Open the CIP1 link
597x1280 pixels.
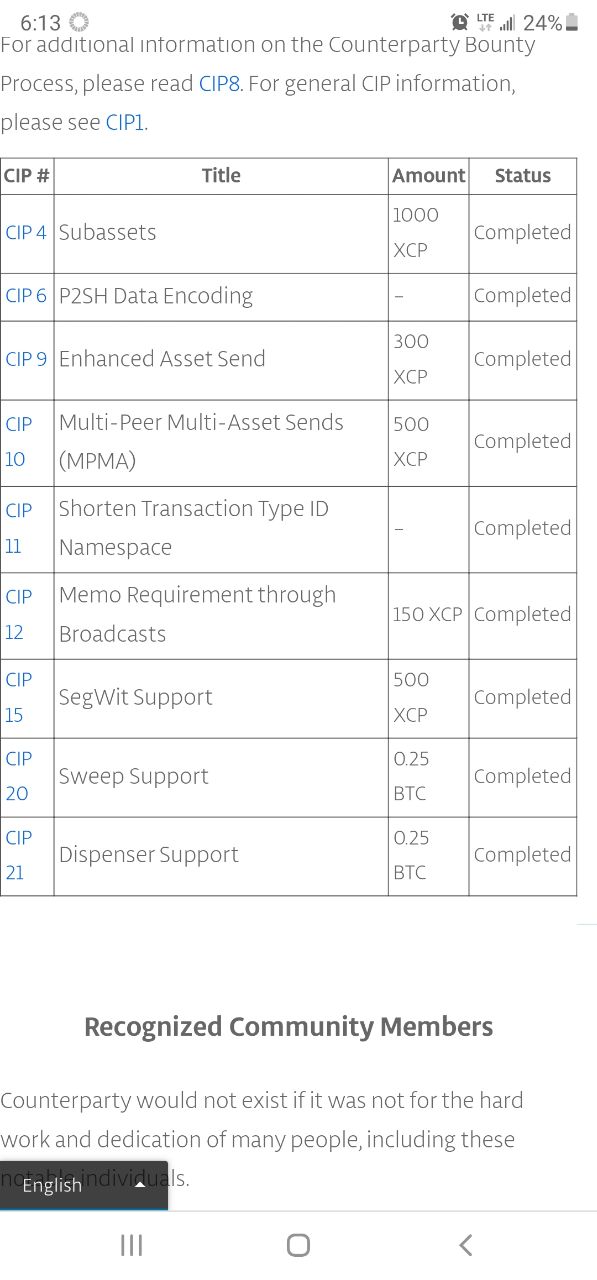click(126, 123)
